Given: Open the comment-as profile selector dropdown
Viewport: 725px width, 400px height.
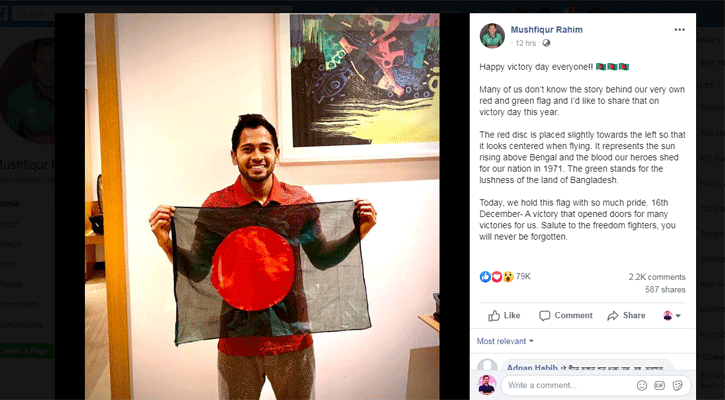Looking at the screenshot, I should [672, 315].
